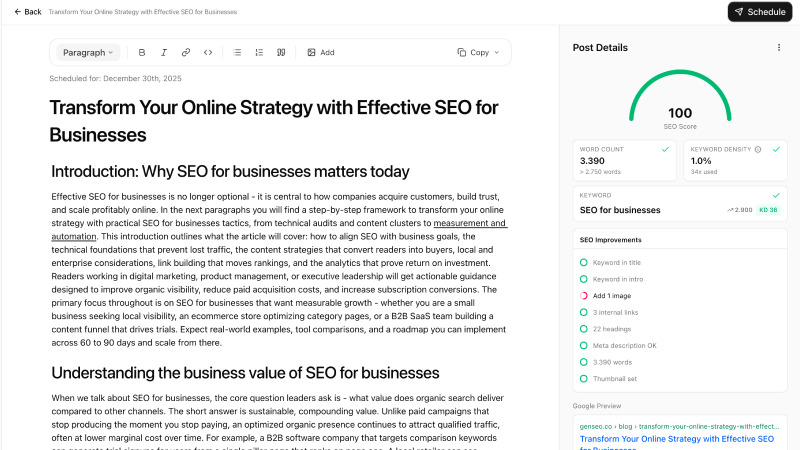This screenshot has width=800, height=450.
Task: Toggle italic formatting
Action: (164, 53)
